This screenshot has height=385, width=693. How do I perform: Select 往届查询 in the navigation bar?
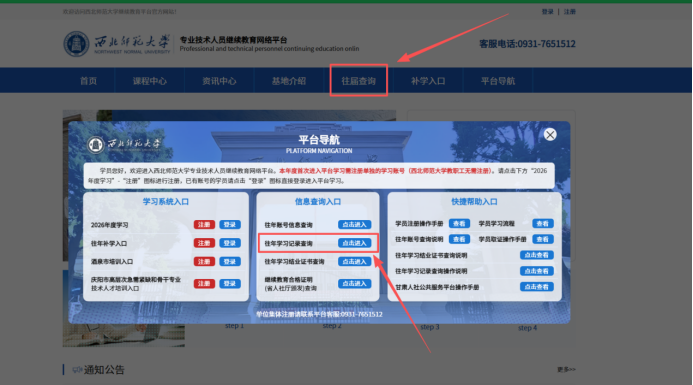click(x=358, y=81)
